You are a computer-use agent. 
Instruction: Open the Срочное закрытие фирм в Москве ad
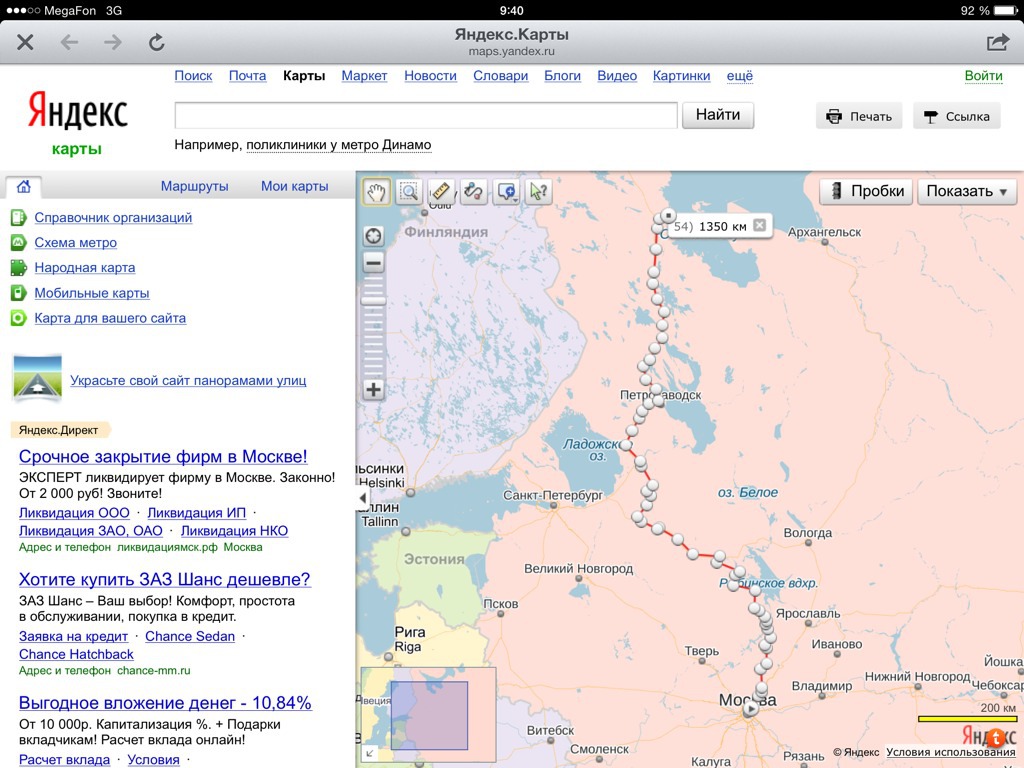pos(163,456)
